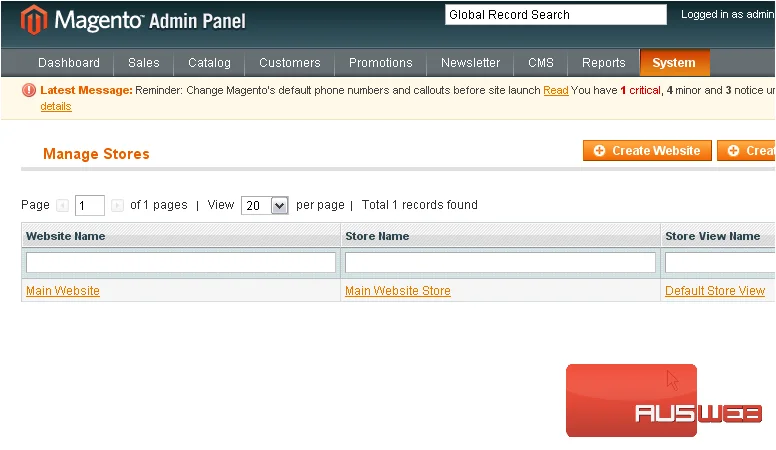Click the Website Name filter field
The height and width of the screenshot is (450, 776).
pyautogui.click(x=181, y=262)
